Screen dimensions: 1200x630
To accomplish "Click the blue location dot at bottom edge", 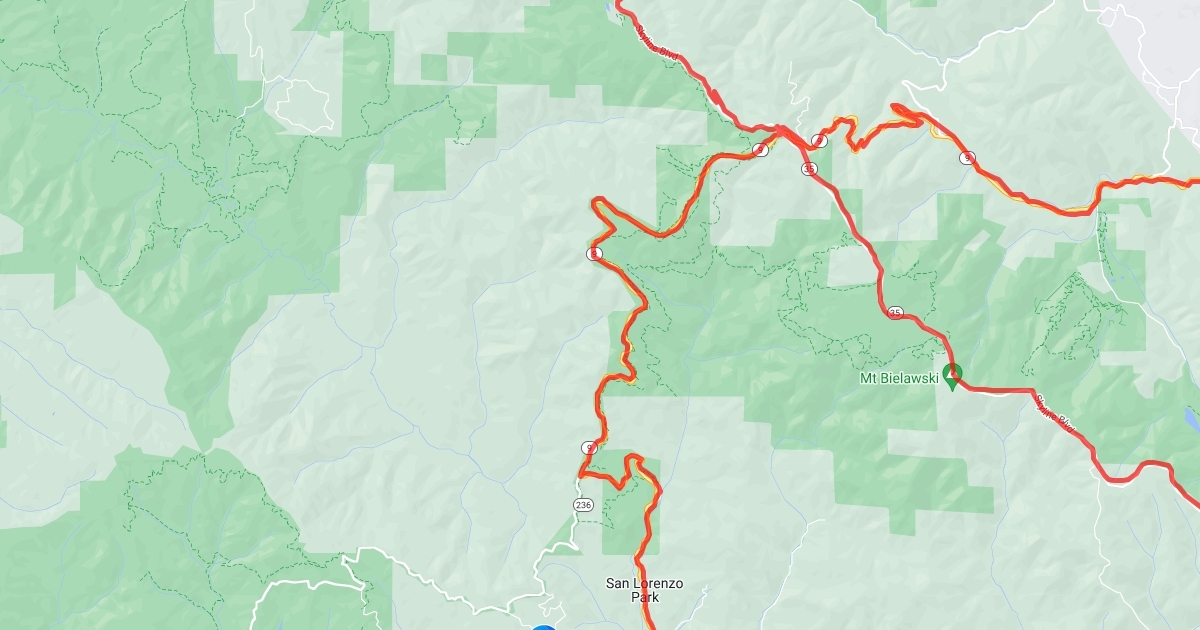I will (x=544, y=627).
